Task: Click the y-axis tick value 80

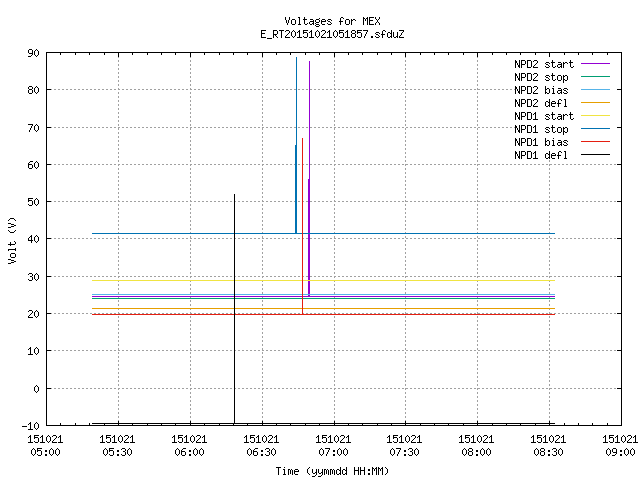Action: 33,90
